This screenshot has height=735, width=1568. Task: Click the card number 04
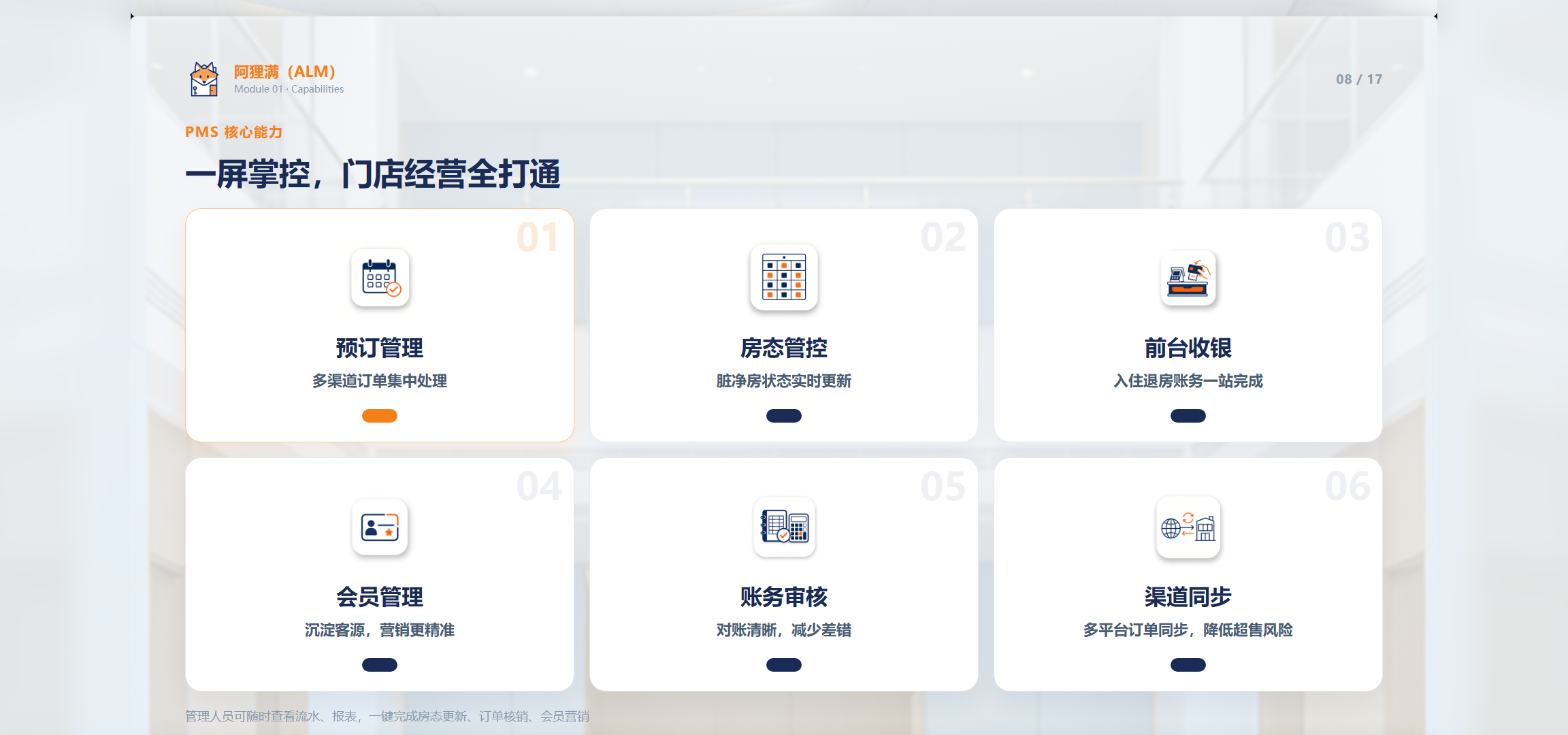(540, 487)
